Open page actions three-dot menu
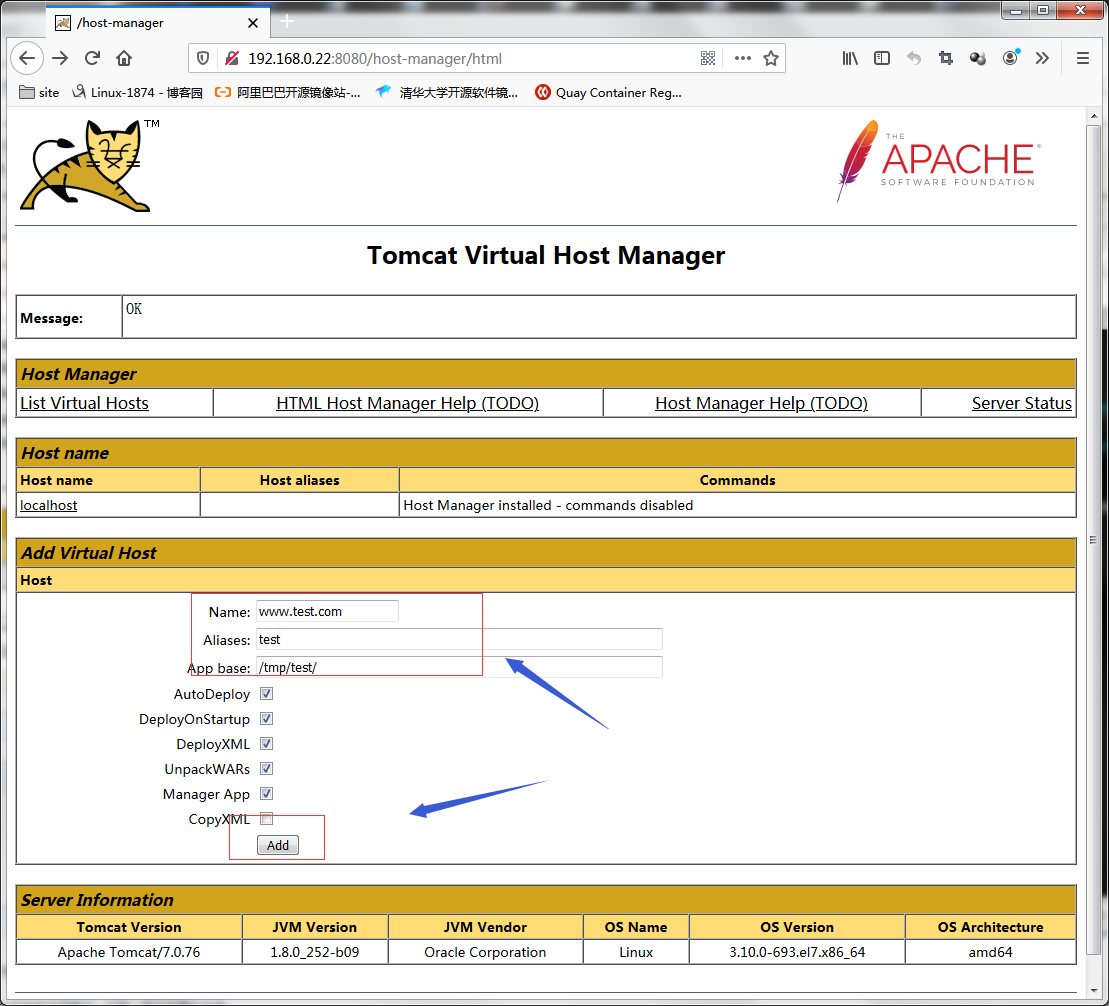The width and height of the screenshot is (1109, 1006). coord(743,58)
